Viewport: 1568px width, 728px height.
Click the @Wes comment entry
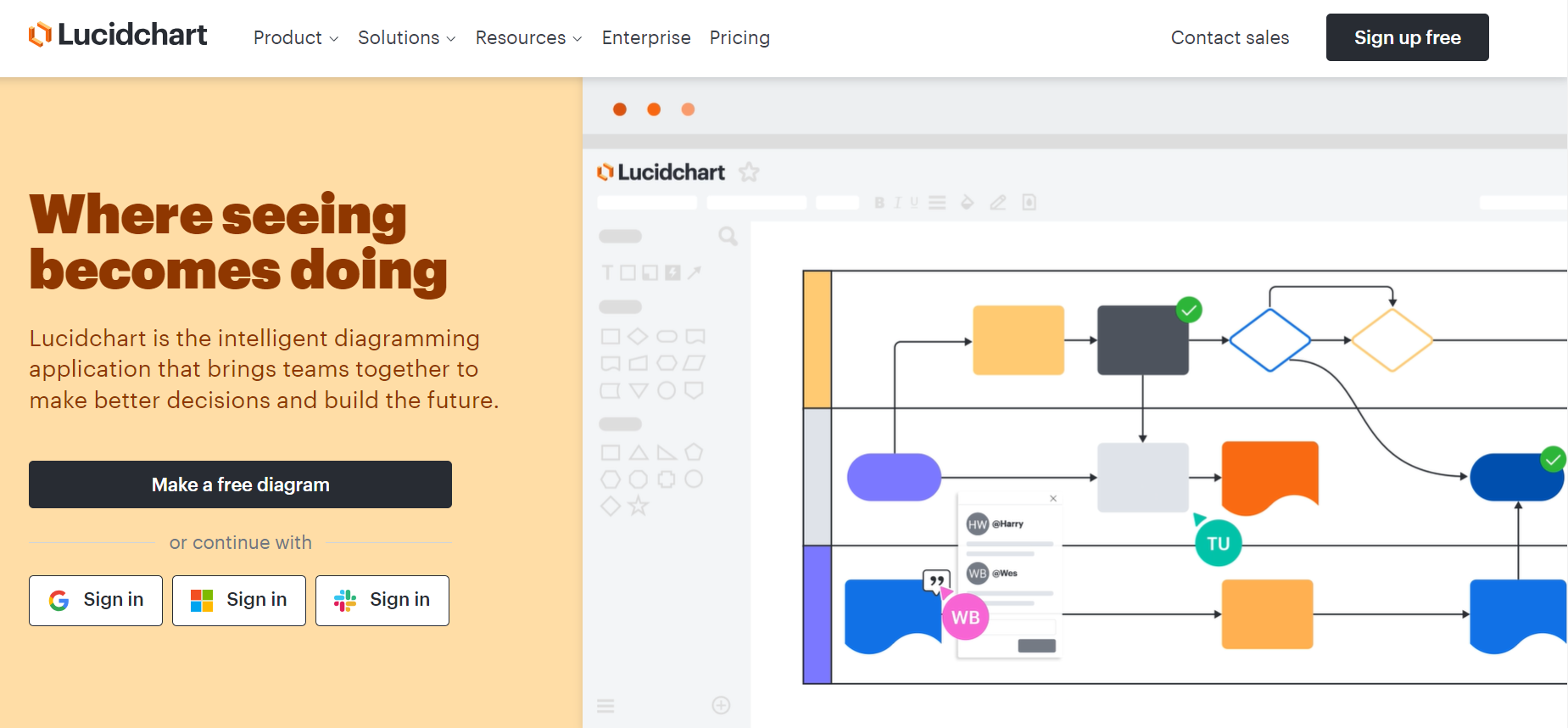pos(992,573)
